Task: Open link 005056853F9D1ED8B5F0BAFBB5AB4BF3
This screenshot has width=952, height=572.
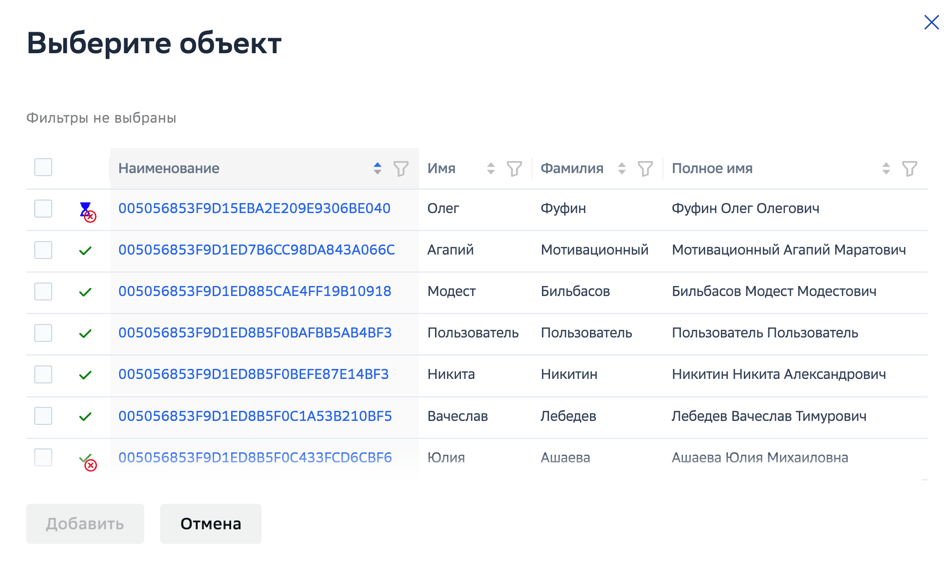Action: (255, 333)
